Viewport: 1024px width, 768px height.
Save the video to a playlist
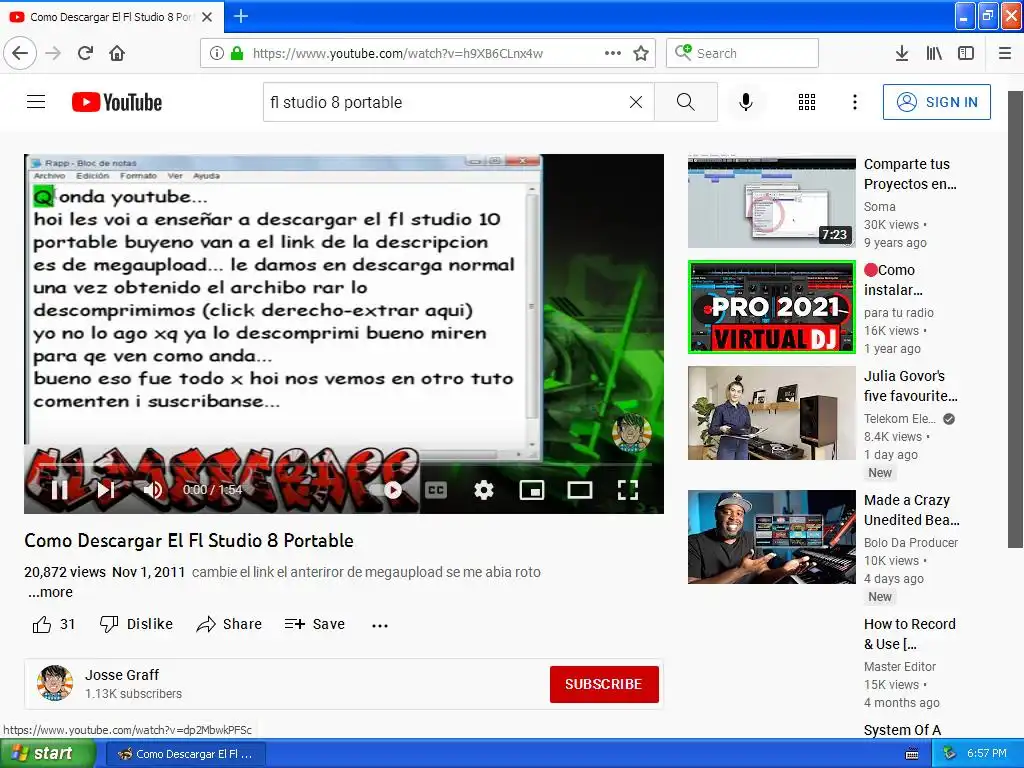315,624
